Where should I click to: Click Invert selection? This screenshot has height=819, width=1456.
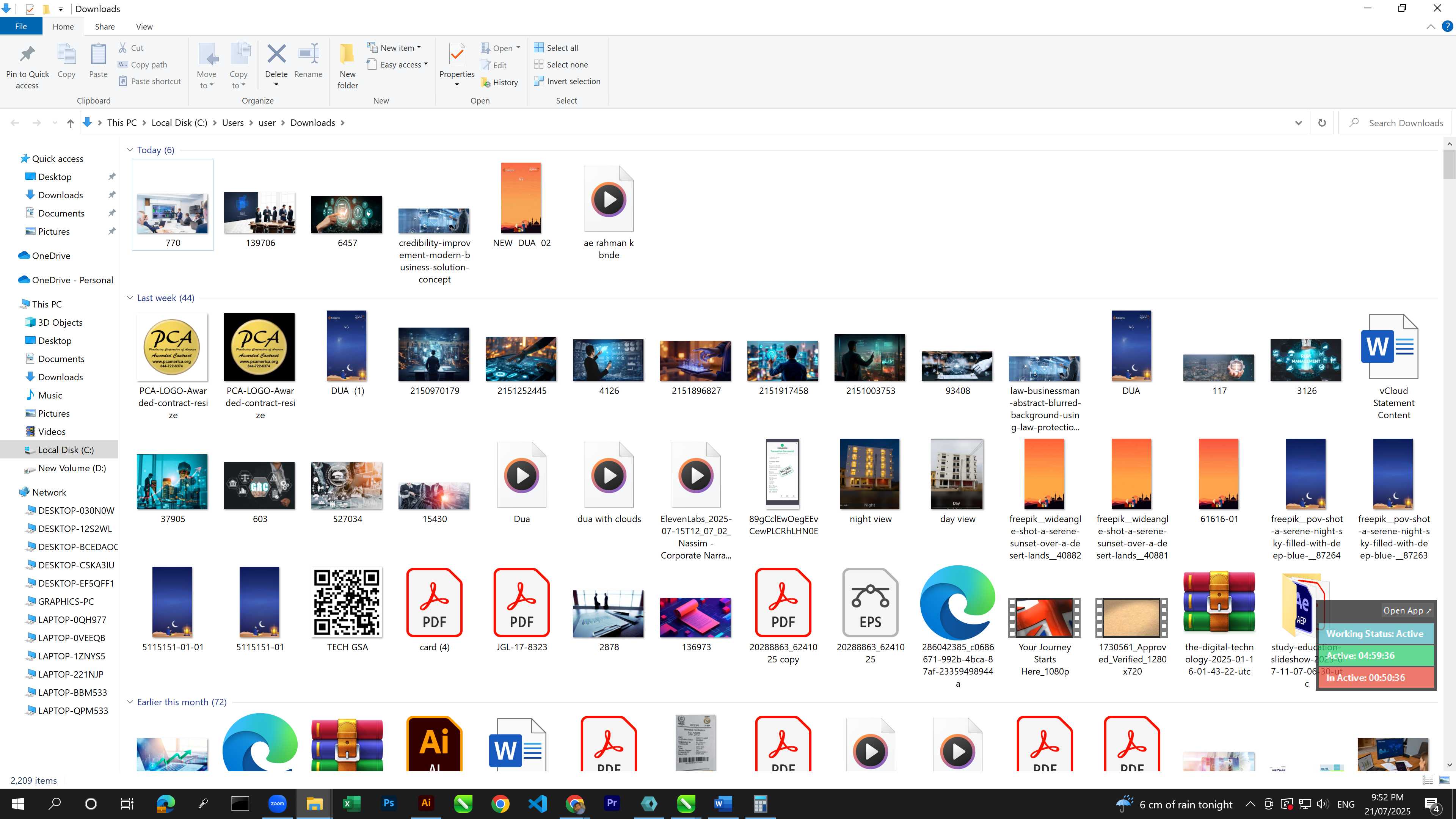pyautogui.click(x=567, y=81)
